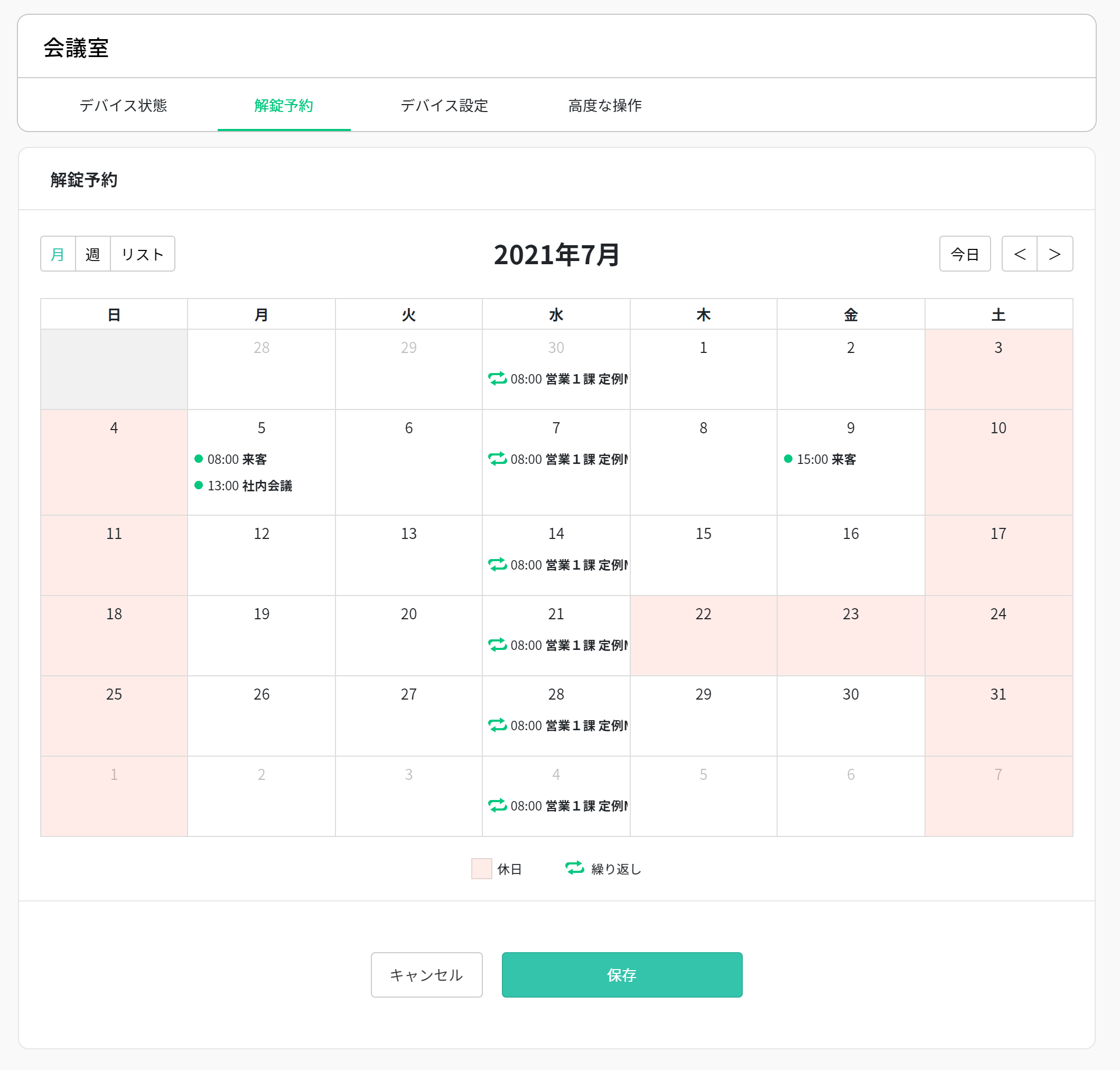1120x1070 pixels.
Task: Go to previous month with < arrow
Action: tap(1020, 254)
